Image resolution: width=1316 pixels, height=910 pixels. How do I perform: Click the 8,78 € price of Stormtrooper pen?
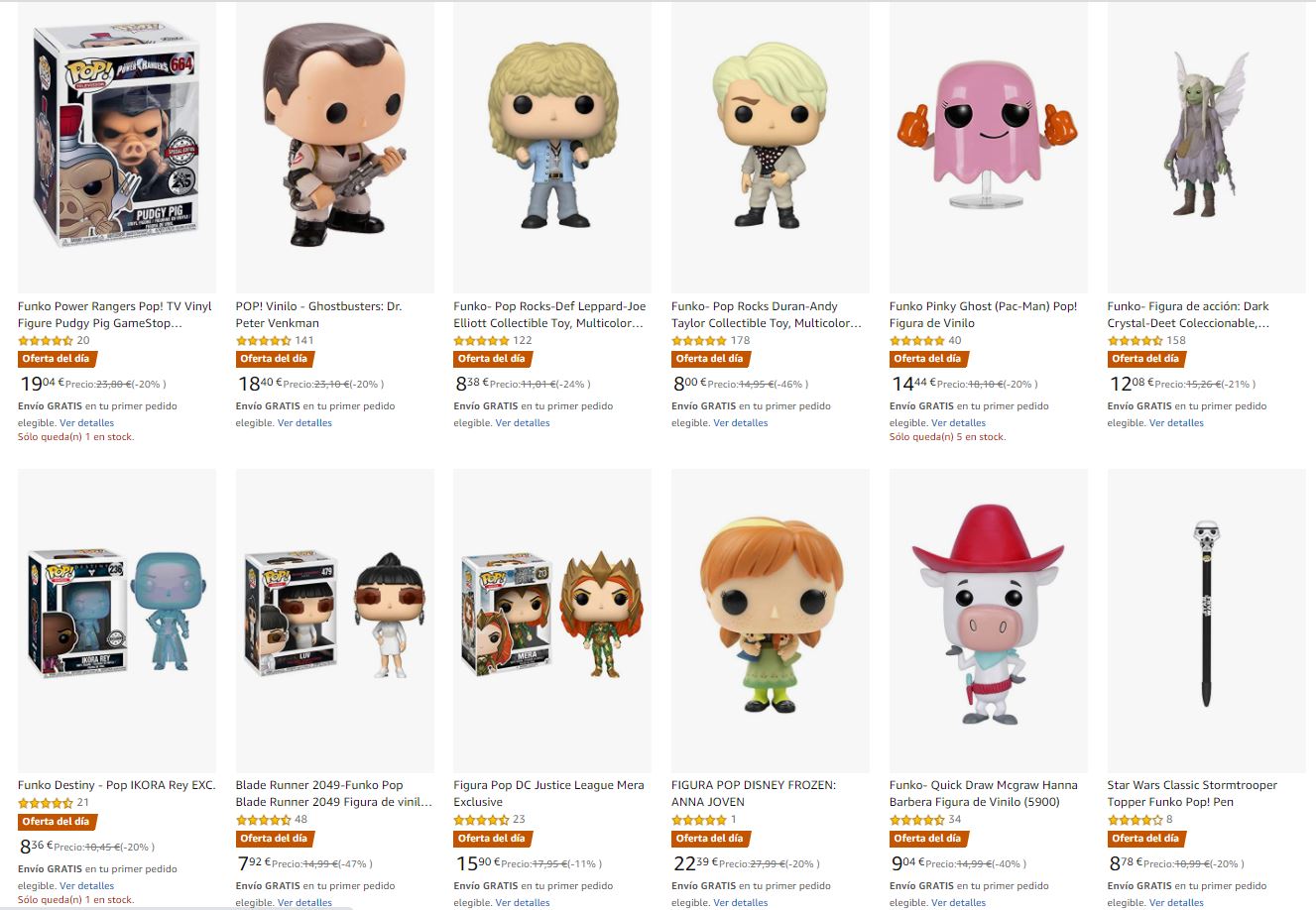click(1127, 864)
